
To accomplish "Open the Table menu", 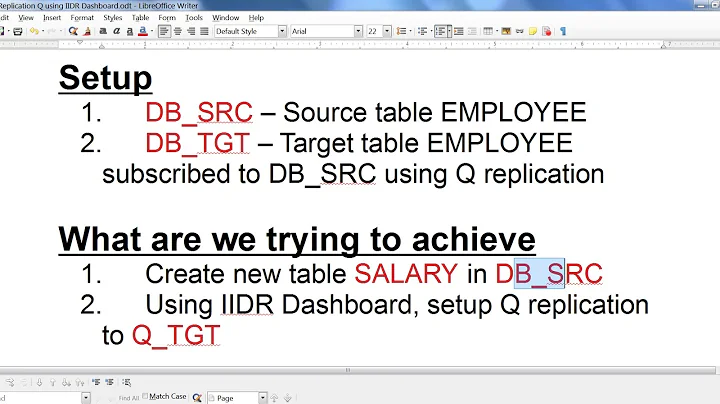I will (x=141, y=17).
